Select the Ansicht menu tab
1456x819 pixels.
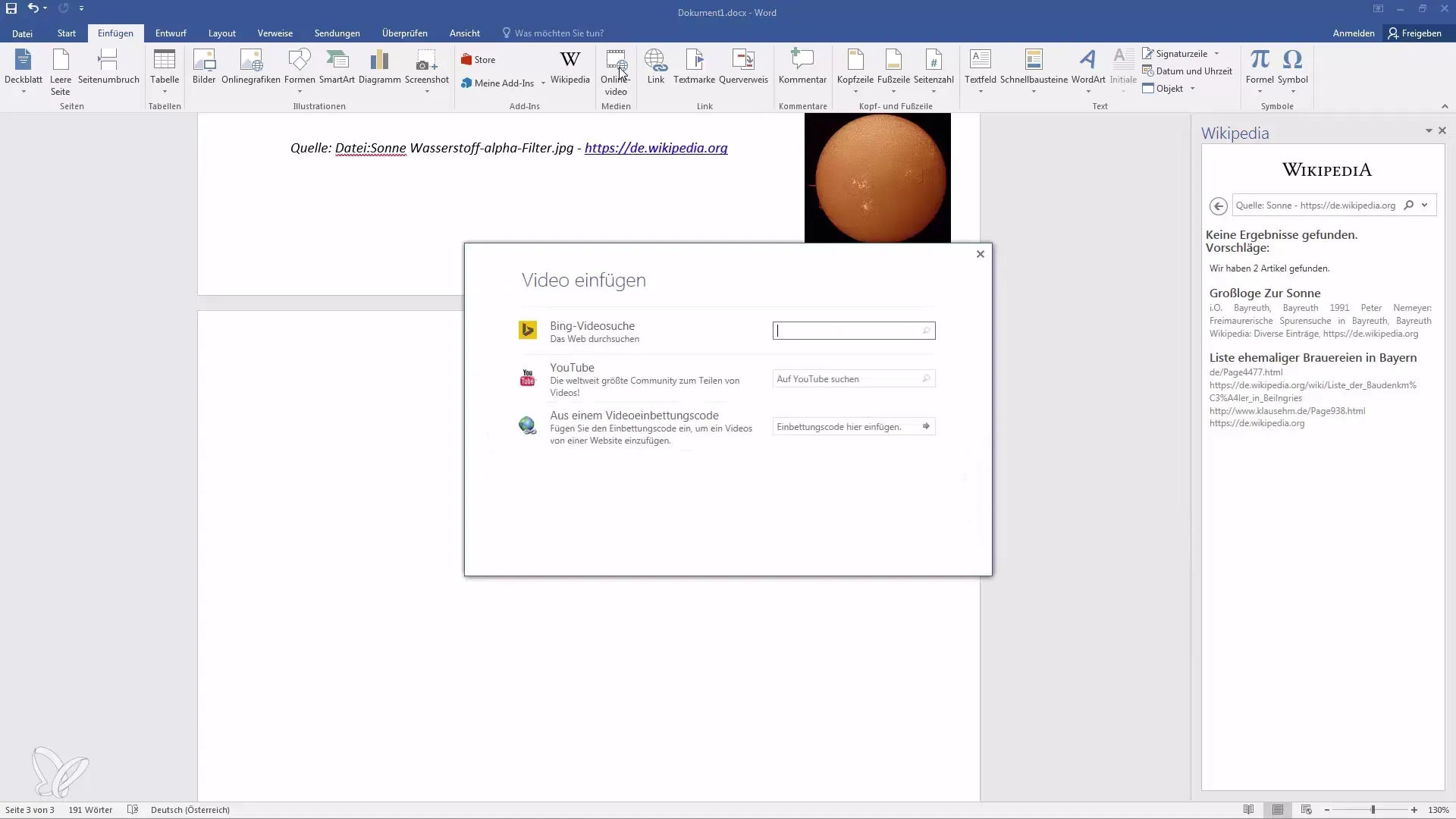(463, 33)
